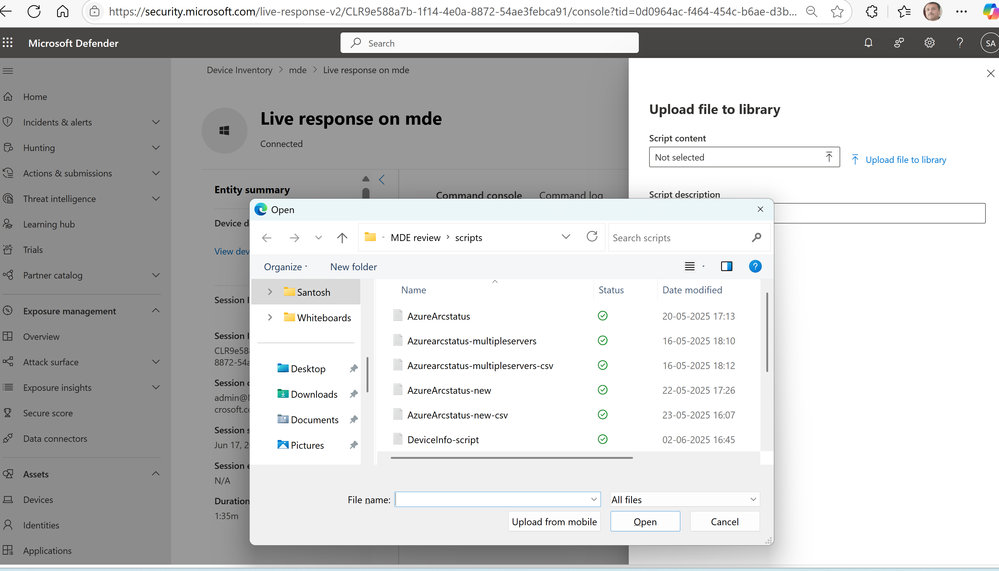
Task: Switch to Command log tab
Action: pyautogui.click(x=571, y=195)
